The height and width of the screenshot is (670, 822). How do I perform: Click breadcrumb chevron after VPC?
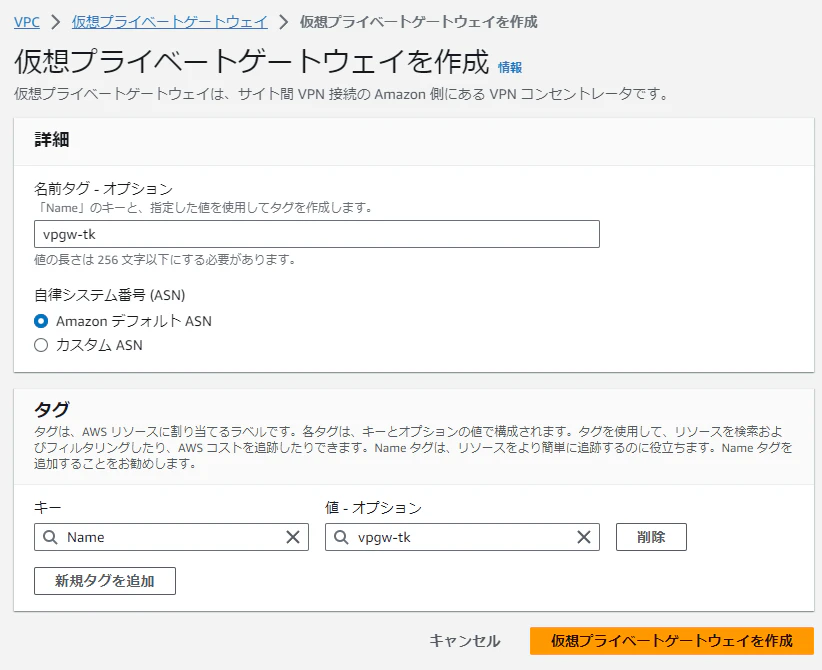point(56,22)
